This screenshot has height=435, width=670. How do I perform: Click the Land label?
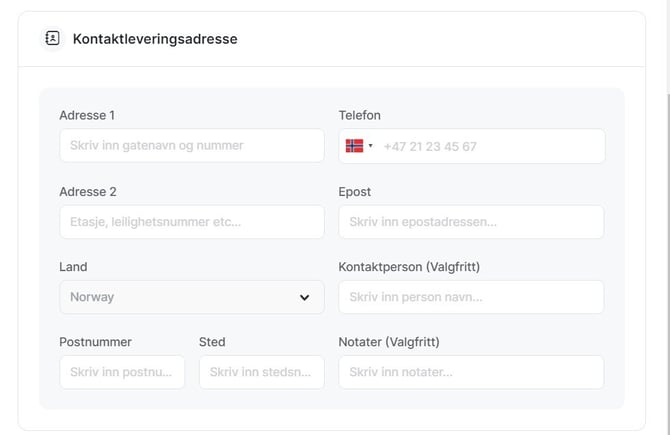coord(73,267)
